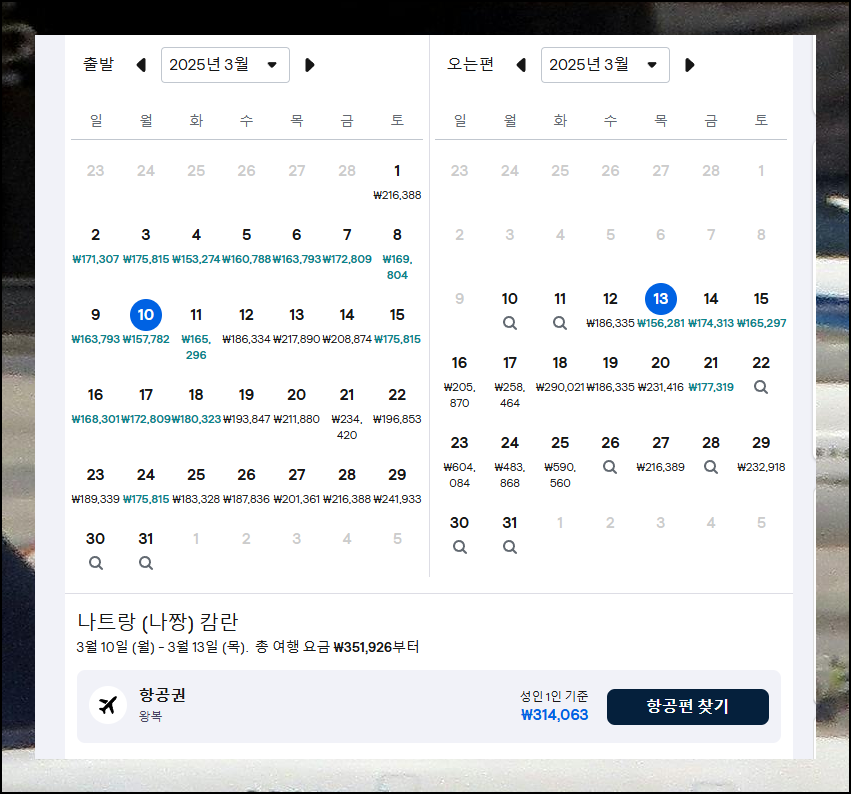This screenshot has height=794, width=851.
Task: Click the round-trip price ₩314,063
Action: (554, 714)
